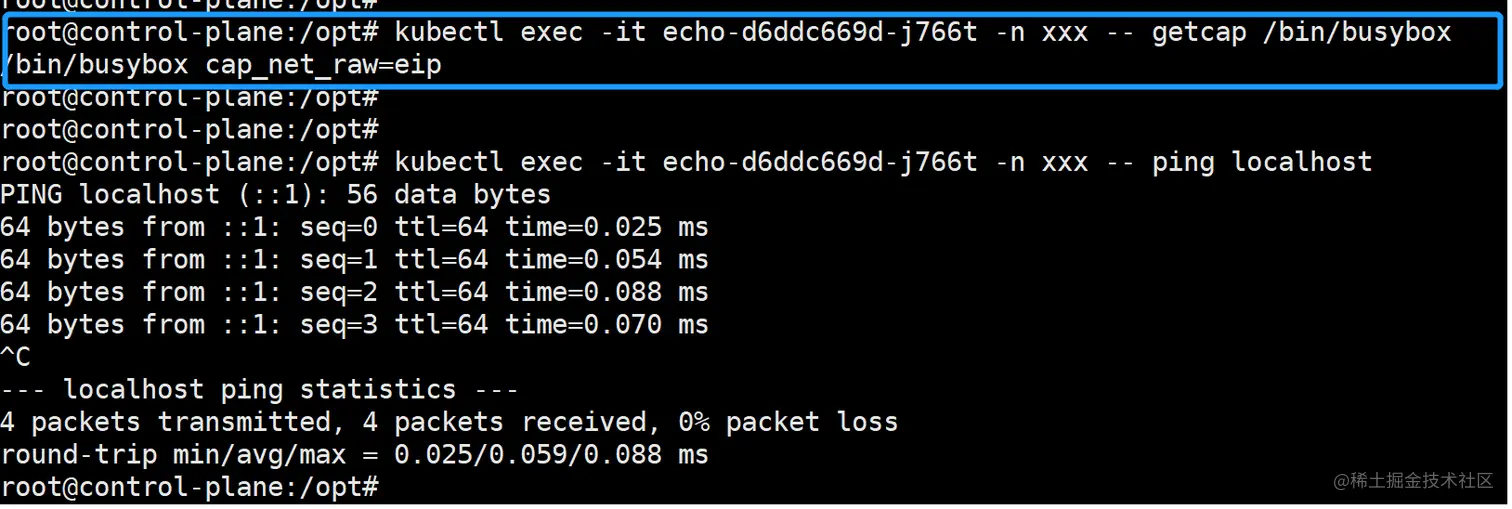Select the seq=2 ping reply line
The image size is (1512, 509).
click(354, 292)
